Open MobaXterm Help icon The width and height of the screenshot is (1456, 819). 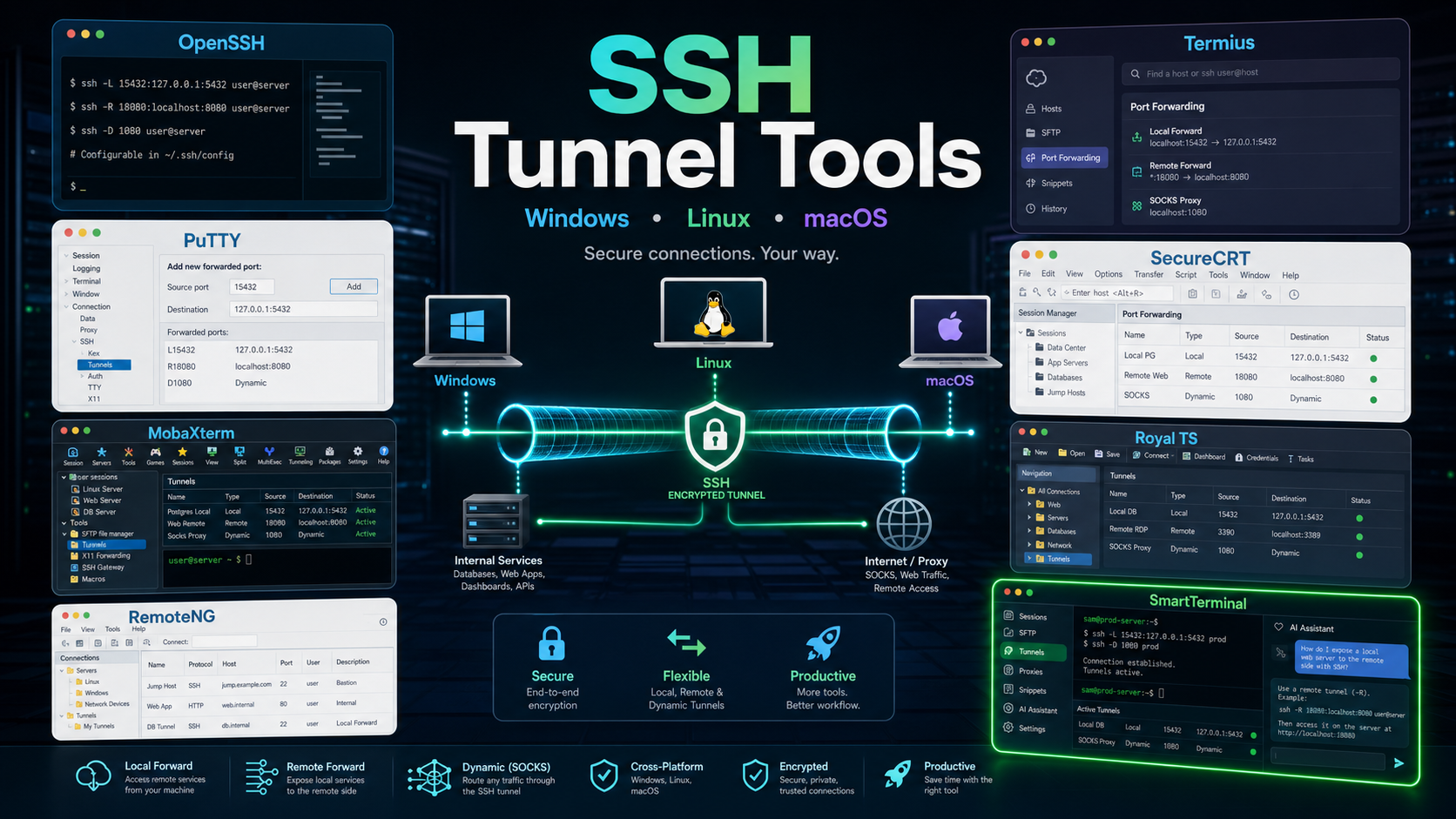pyautogui.click(x=384, y=451)
